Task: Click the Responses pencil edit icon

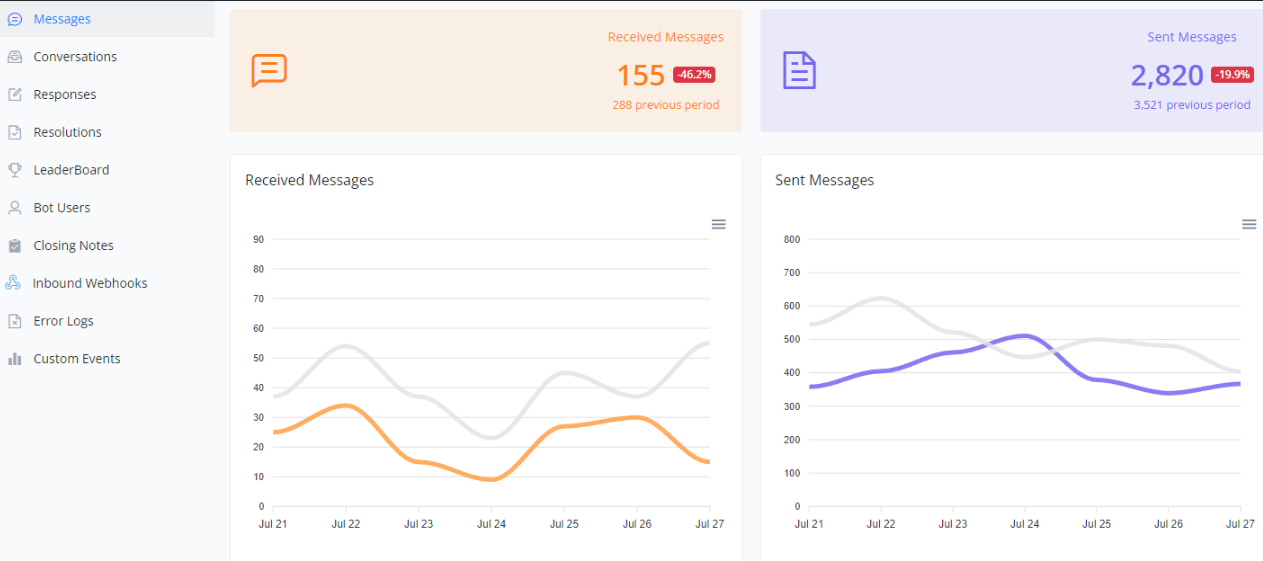Action: [14, 95]
